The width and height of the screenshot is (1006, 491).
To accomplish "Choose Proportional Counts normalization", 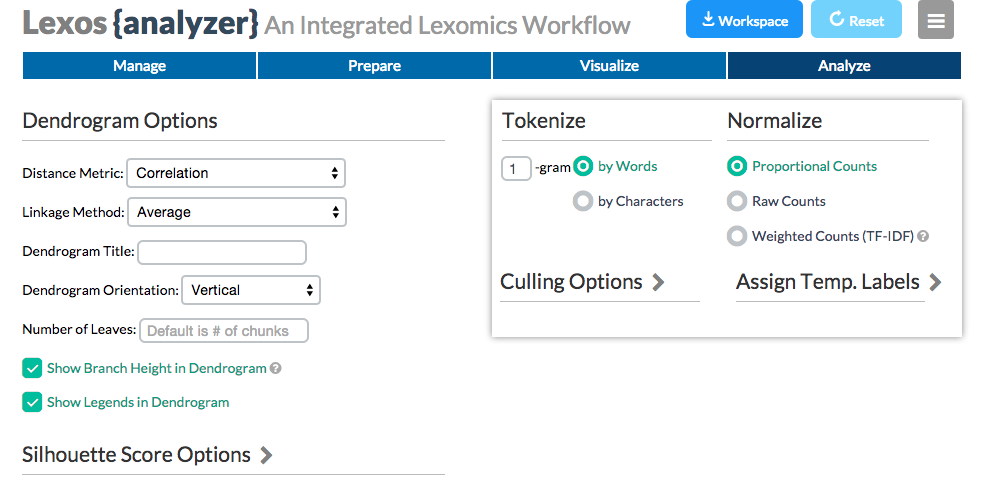I will click(x=737, y=167).
